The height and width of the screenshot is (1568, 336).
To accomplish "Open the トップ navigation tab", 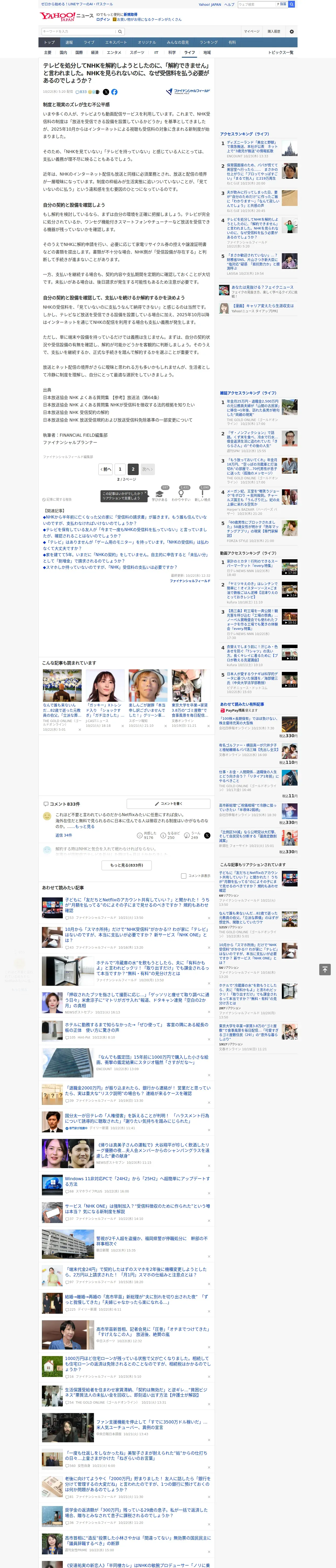I will tap(49, 42).
